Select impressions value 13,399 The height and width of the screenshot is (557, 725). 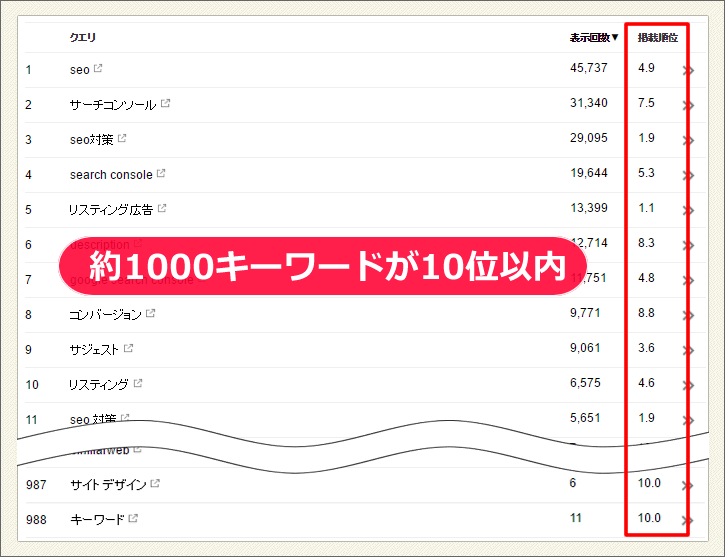pyautogui.click(x=589, y=208)
